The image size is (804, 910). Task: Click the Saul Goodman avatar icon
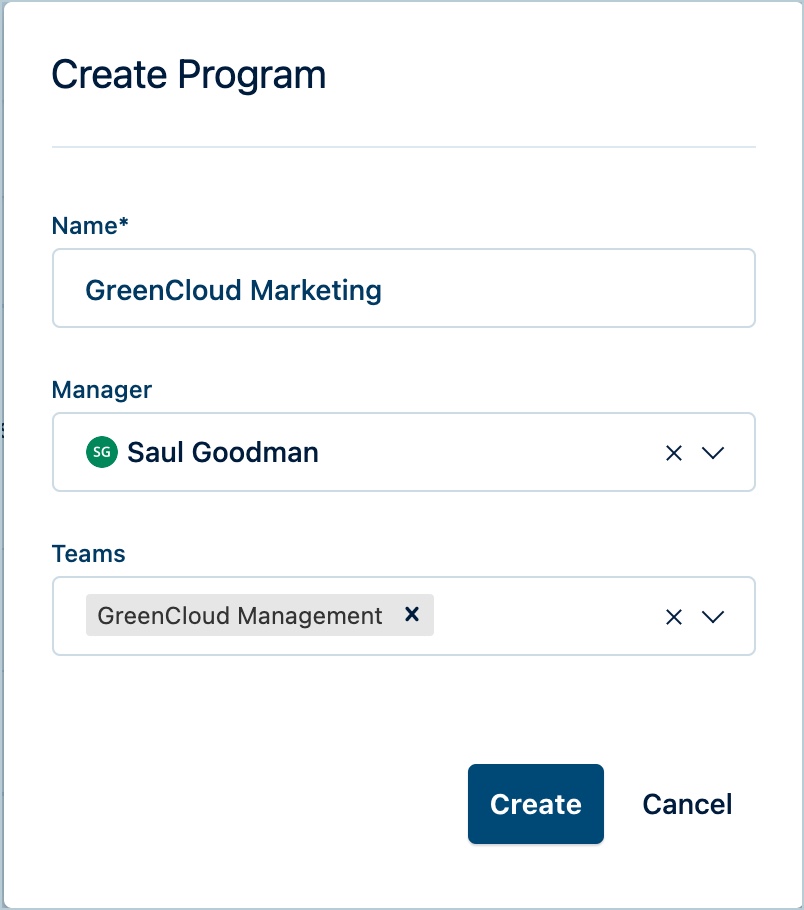100,452
